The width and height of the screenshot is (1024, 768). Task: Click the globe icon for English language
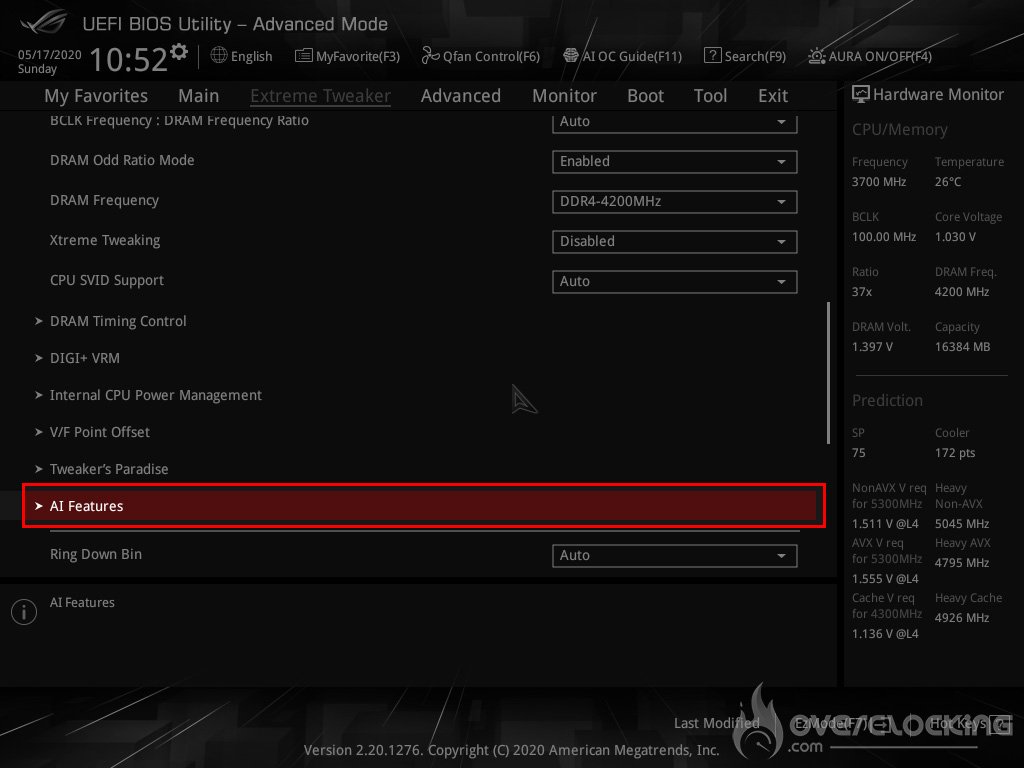[219, 56]
